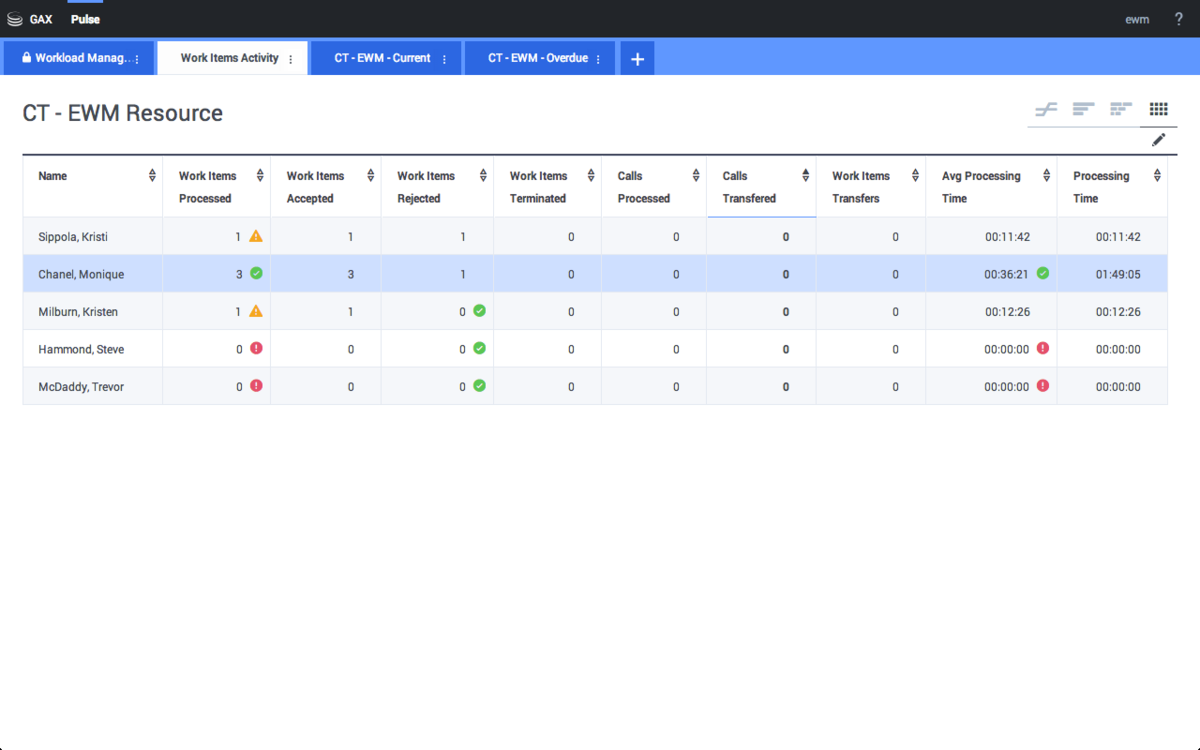Add a new dashboard tab with plus
This screenshot has width=1200, height=750.
(637, 59)
